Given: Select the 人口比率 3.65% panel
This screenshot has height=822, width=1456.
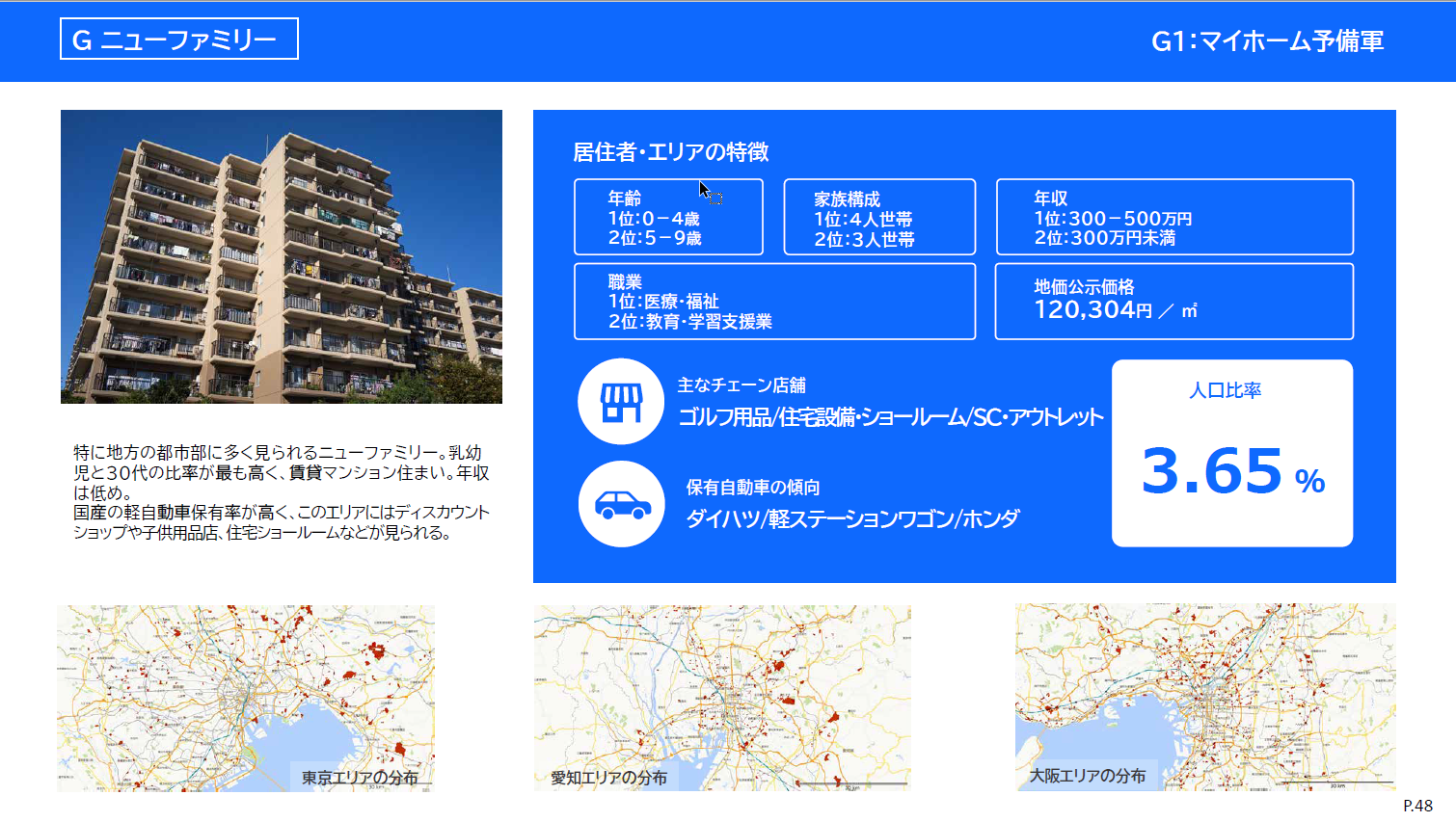Looking at the screenshot, I should click(x=1232, y=451).
